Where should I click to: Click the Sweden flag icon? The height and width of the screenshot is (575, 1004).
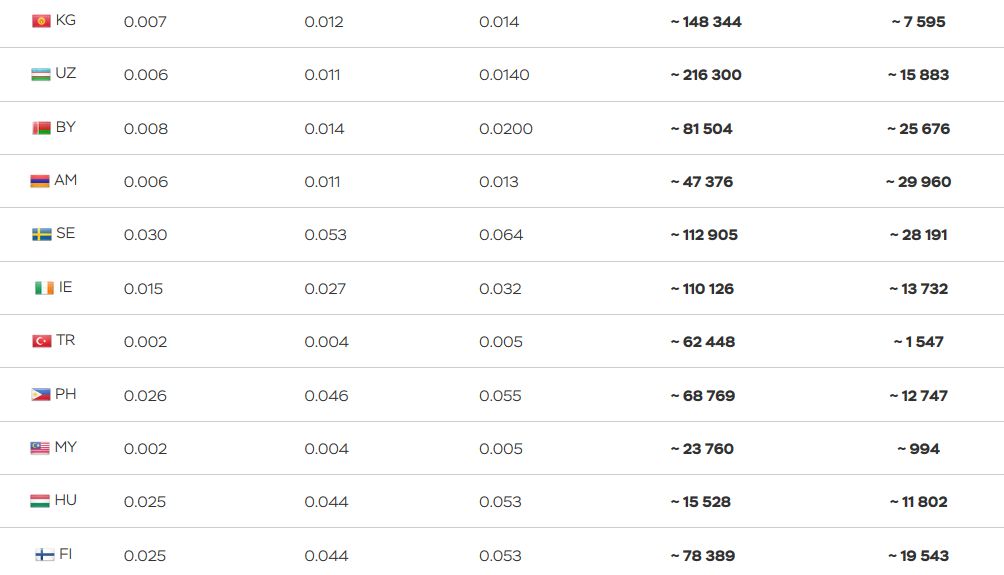[x=42, y=234]
